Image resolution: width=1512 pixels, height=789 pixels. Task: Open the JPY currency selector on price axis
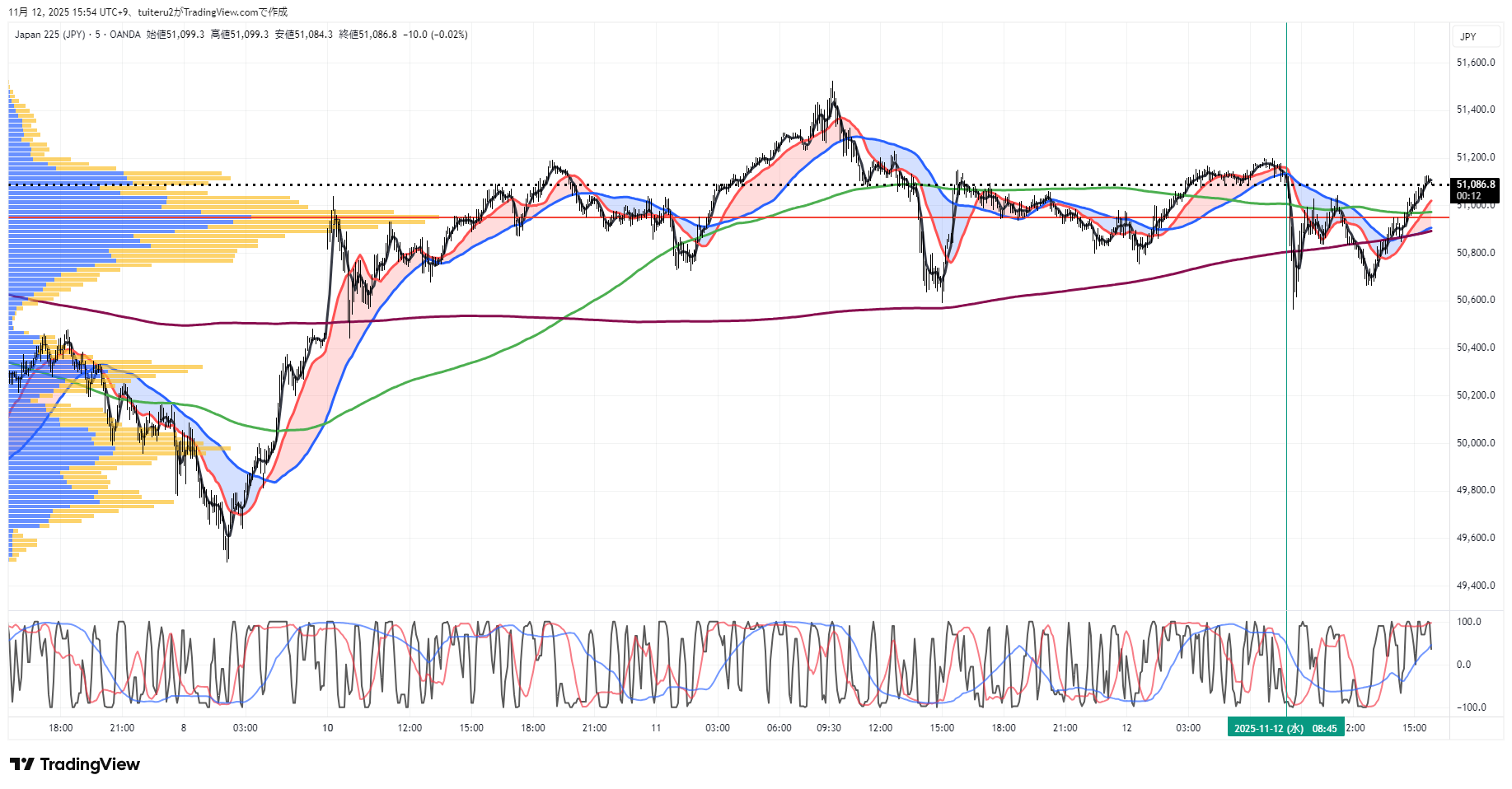1468,36
